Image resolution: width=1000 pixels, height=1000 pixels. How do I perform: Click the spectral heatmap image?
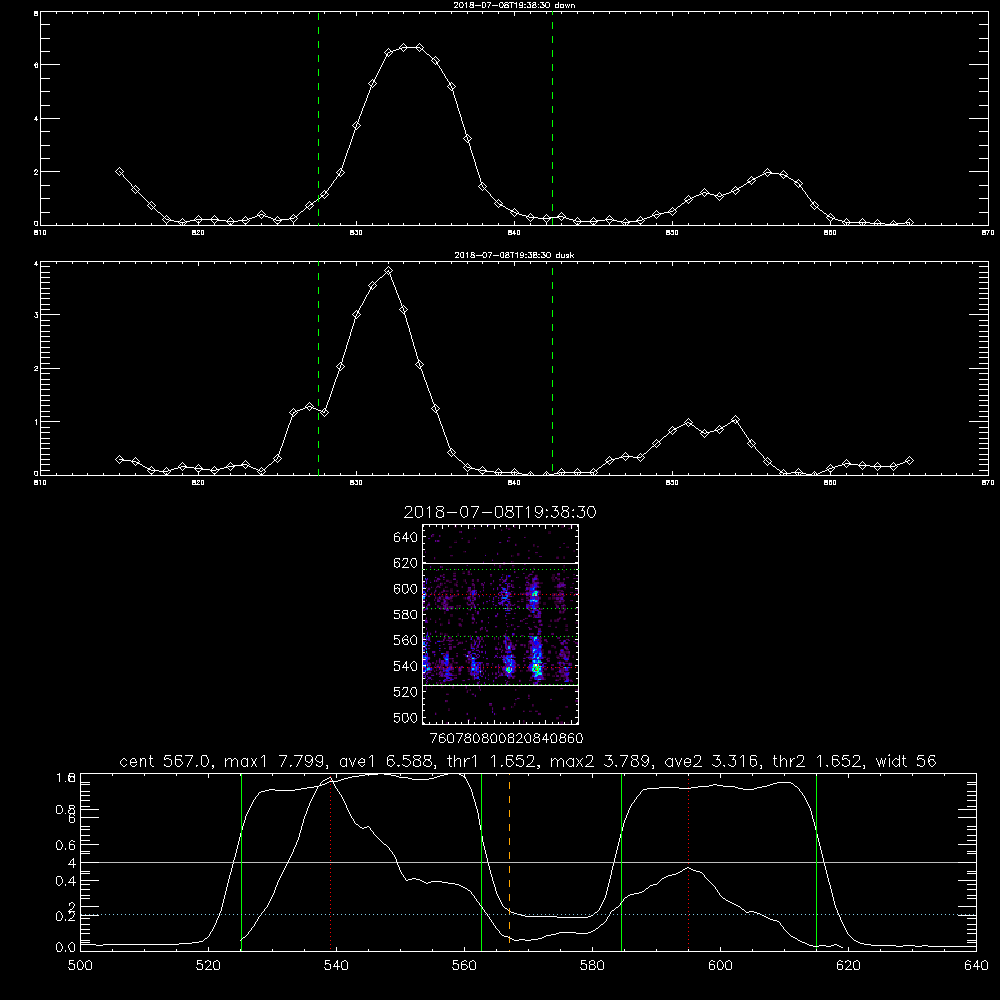[x=501, y=624]
